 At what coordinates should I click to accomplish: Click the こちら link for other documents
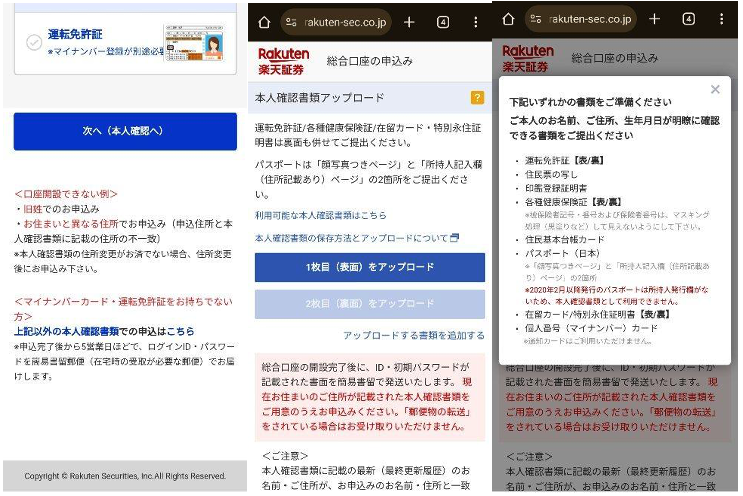coord(180,331)
